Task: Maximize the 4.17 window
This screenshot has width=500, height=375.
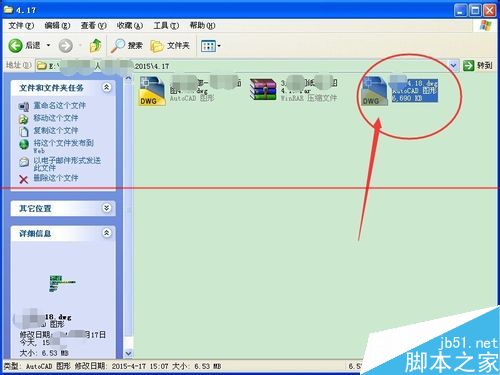Action: (475, 11)
